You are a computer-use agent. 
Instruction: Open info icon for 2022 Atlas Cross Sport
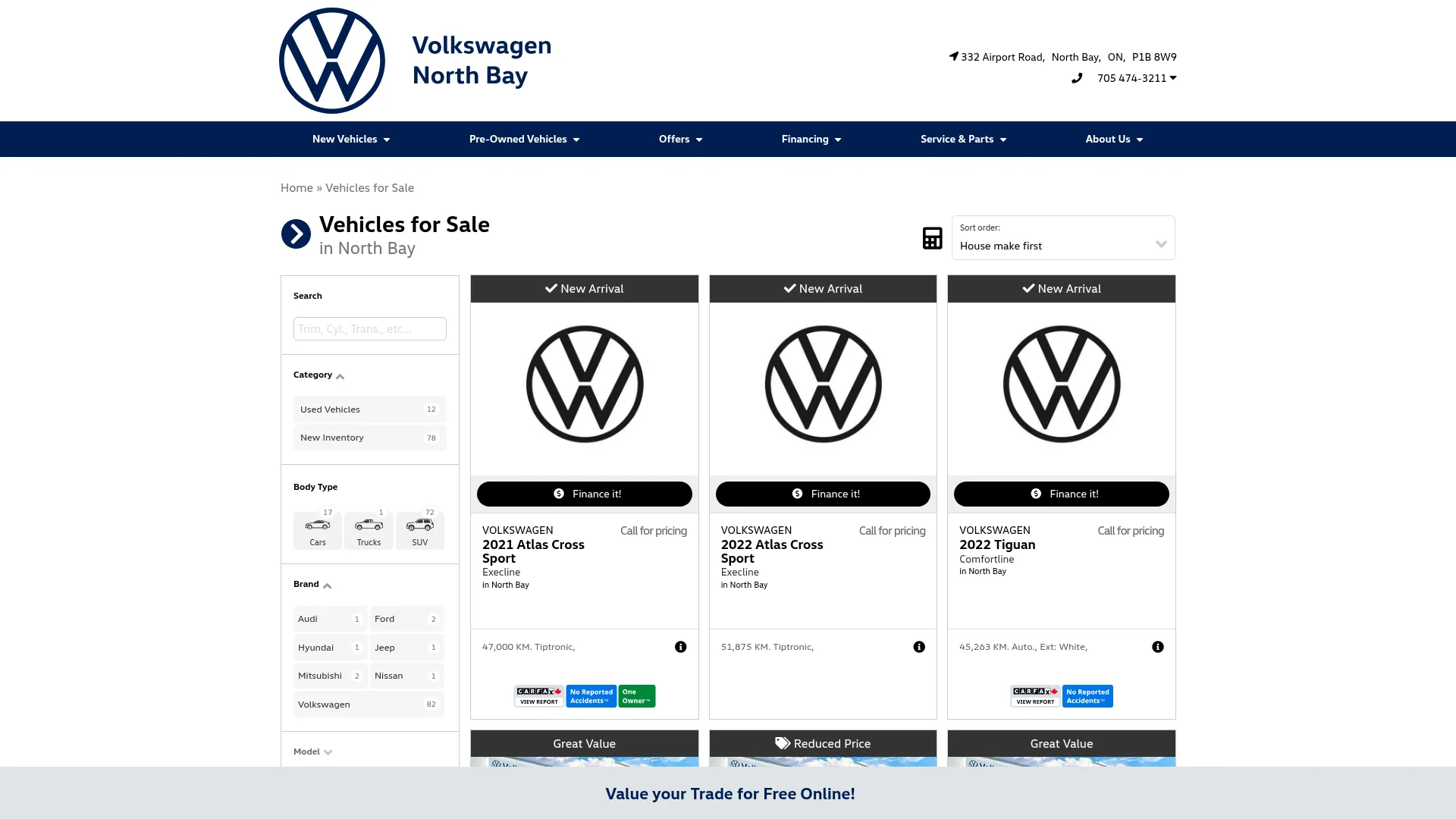(919, 647)
